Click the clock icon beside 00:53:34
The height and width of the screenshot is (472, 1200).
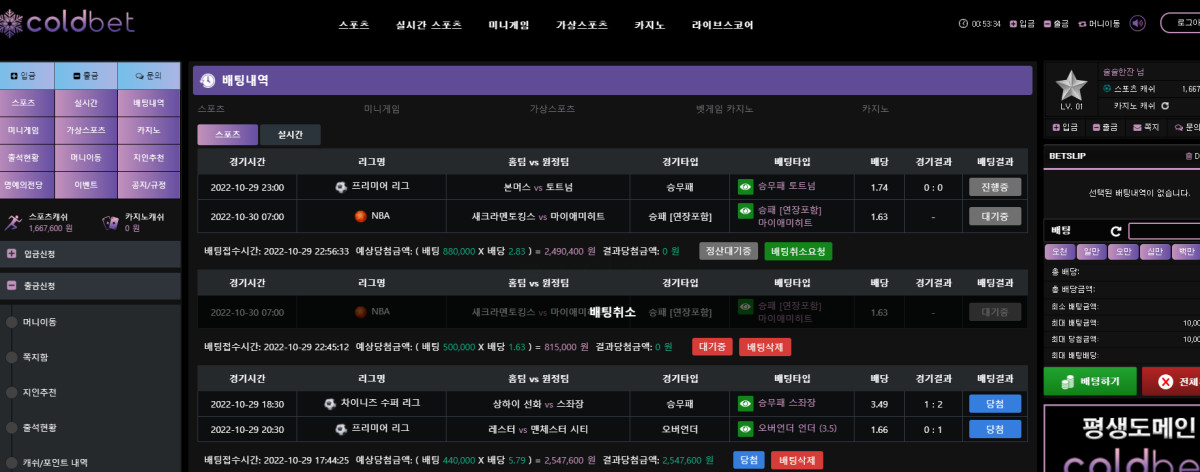point(963,23)
